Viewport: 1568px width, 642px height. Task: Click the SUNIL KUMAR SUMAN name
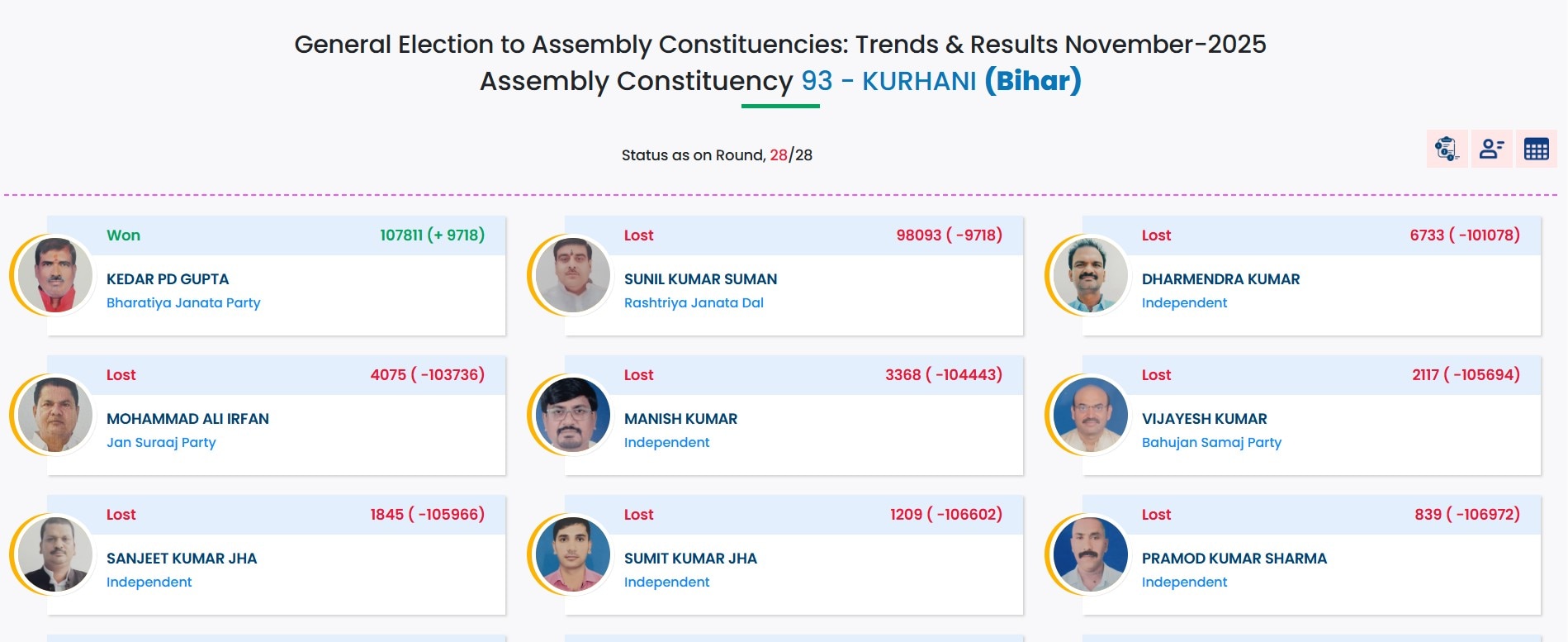700,279
